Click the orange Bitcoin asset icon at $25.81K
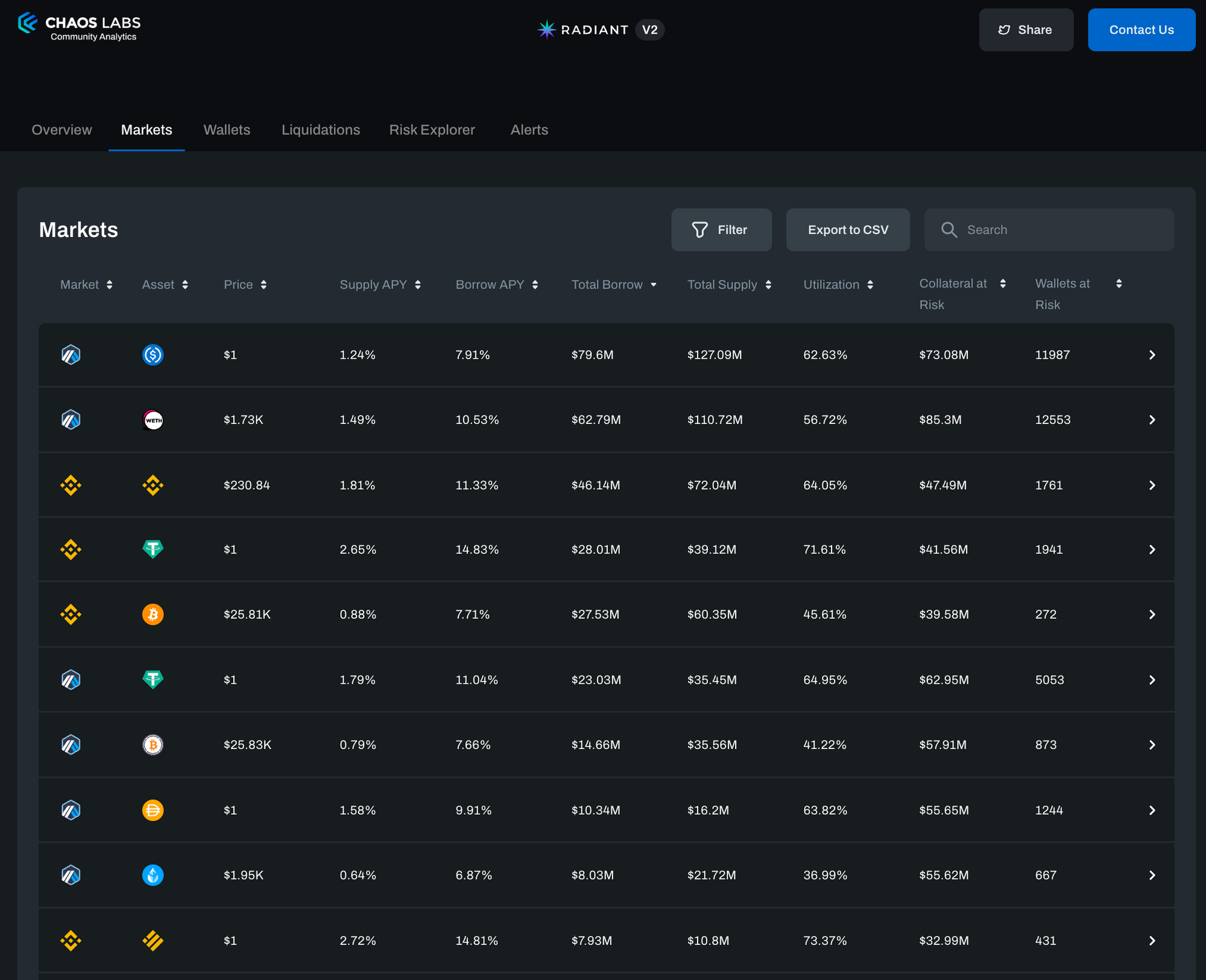The width and height of the screenshot is (1206, 980). (x=153, y=615)
